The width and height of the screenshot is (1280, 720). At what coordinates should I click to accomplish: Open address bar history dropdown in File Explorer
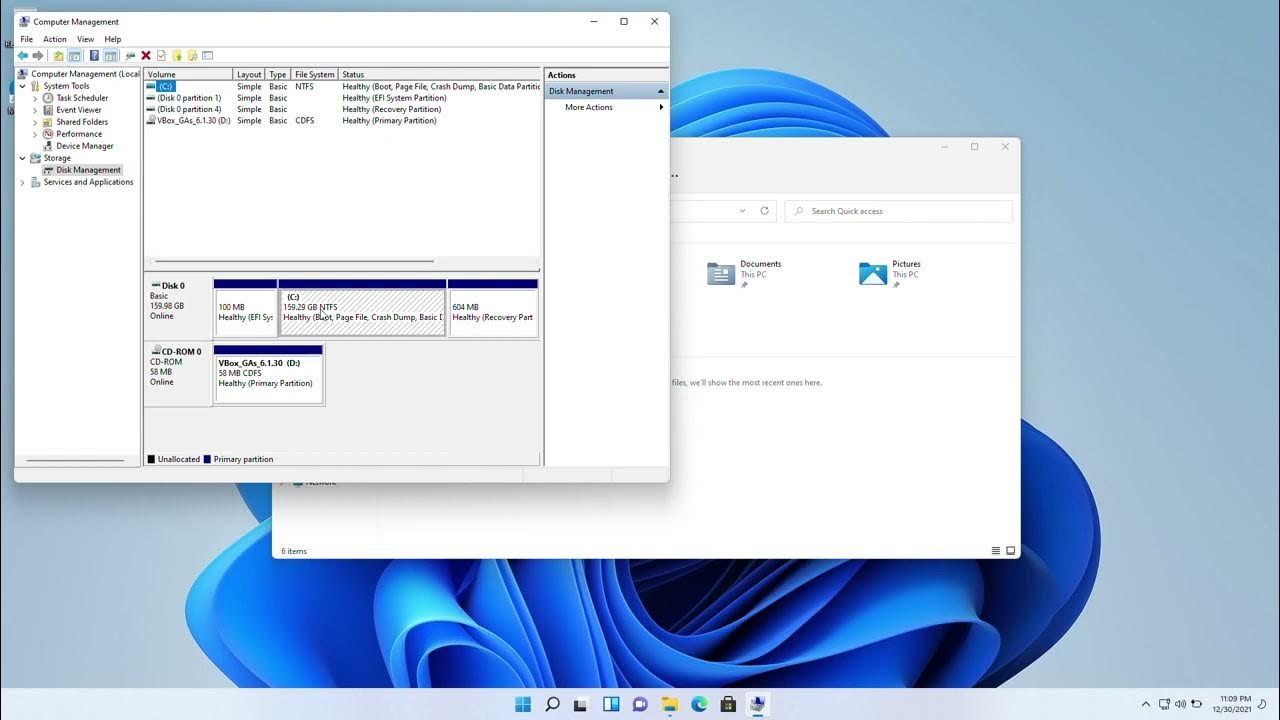tap(742, 211)
